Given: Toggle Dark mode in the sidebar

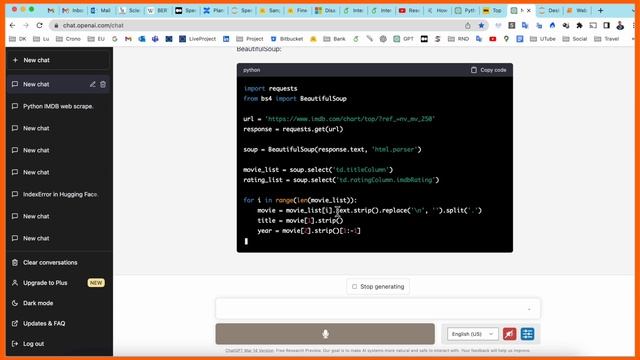Looking at the screenshot, I should 58,303.
